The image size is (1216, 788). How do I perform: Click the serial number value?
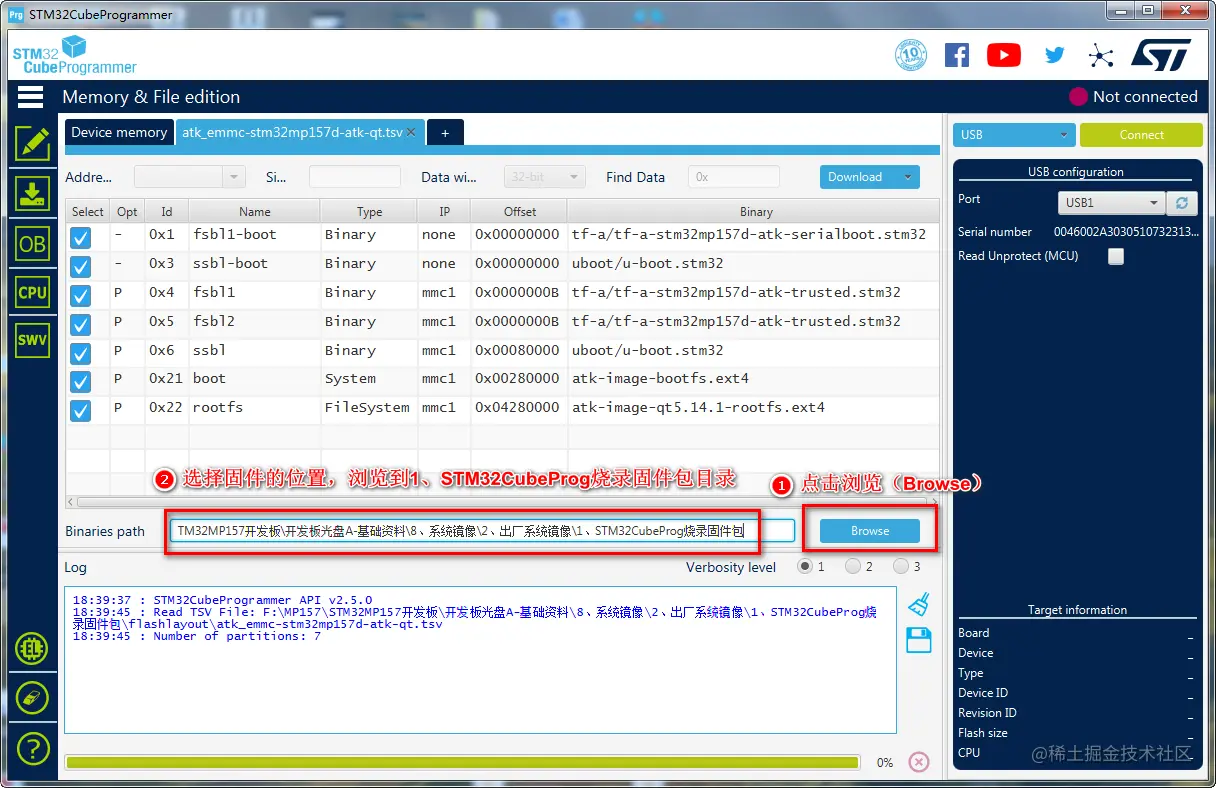click(x=1126, y=232)
